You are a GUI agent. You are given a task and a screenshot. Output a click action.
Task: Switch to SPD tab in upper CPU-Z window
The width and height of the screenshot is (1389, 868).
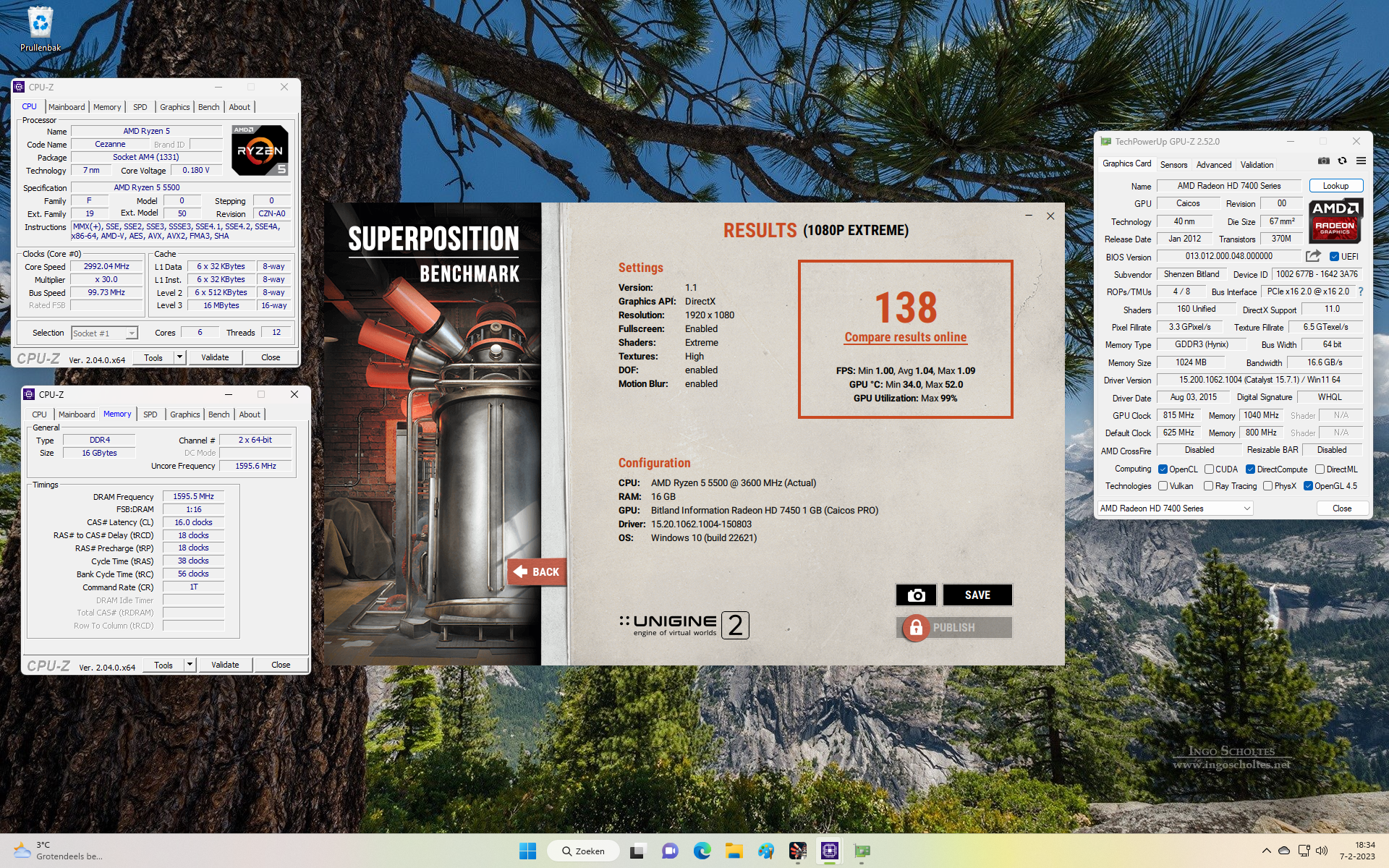[140, 107]
